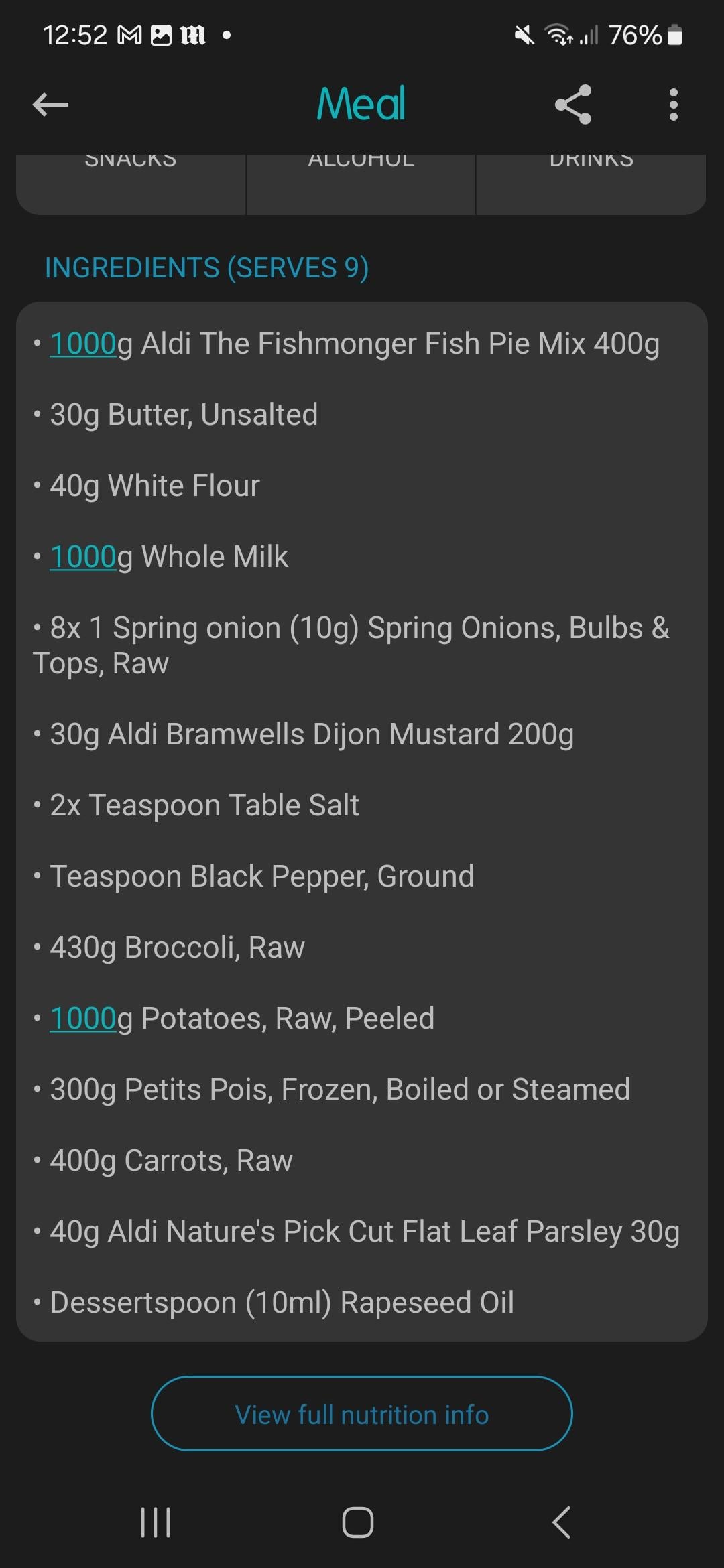Open the three-dot overflow menu
Screen dimensions: 724x1568
coord(673,105)
